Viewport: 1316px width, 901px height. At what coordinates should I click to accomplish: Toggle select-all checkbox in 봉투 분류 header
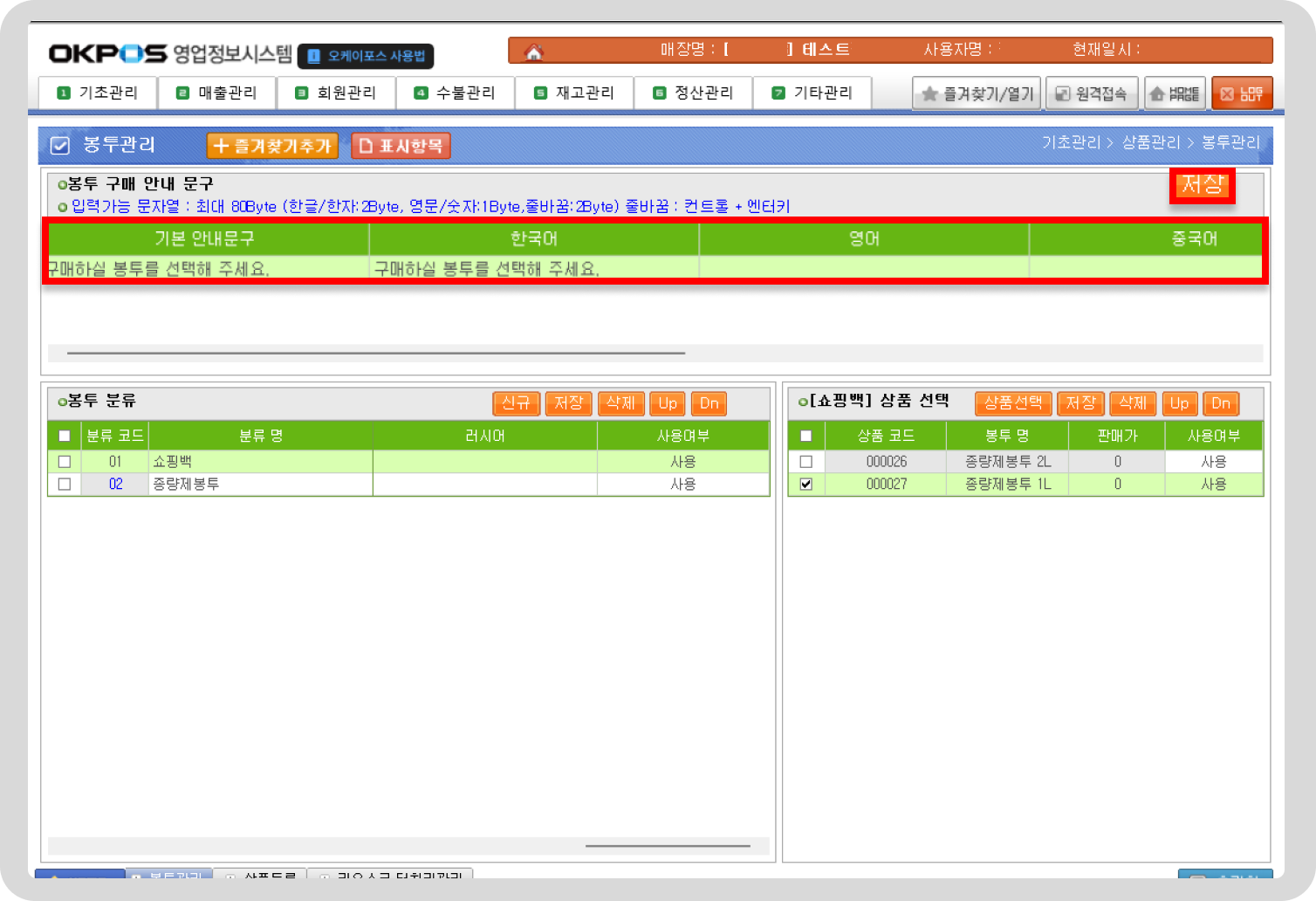coord(65,436)
